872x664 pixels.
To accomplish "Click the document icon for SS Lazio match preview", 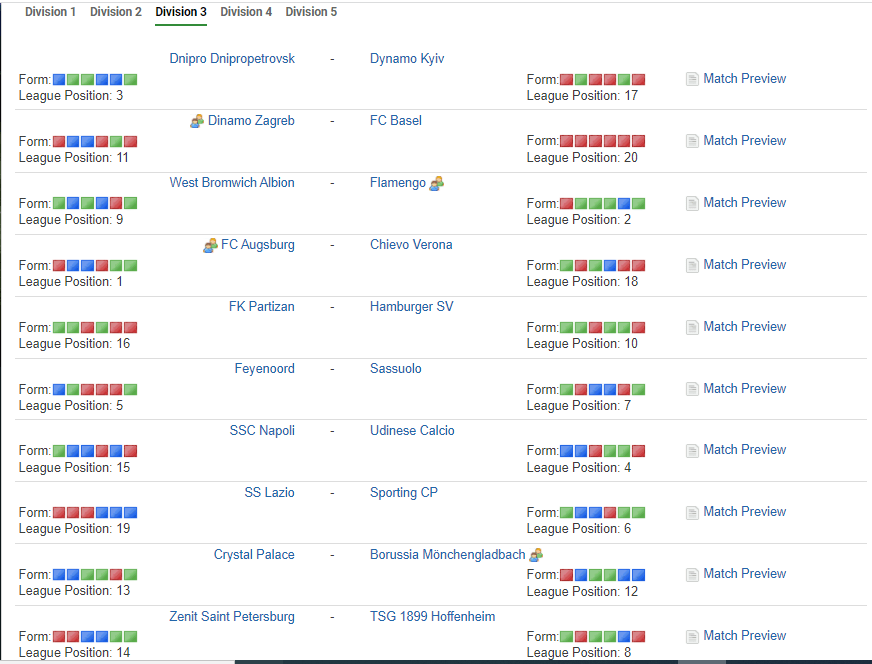I will click(692, 512).
